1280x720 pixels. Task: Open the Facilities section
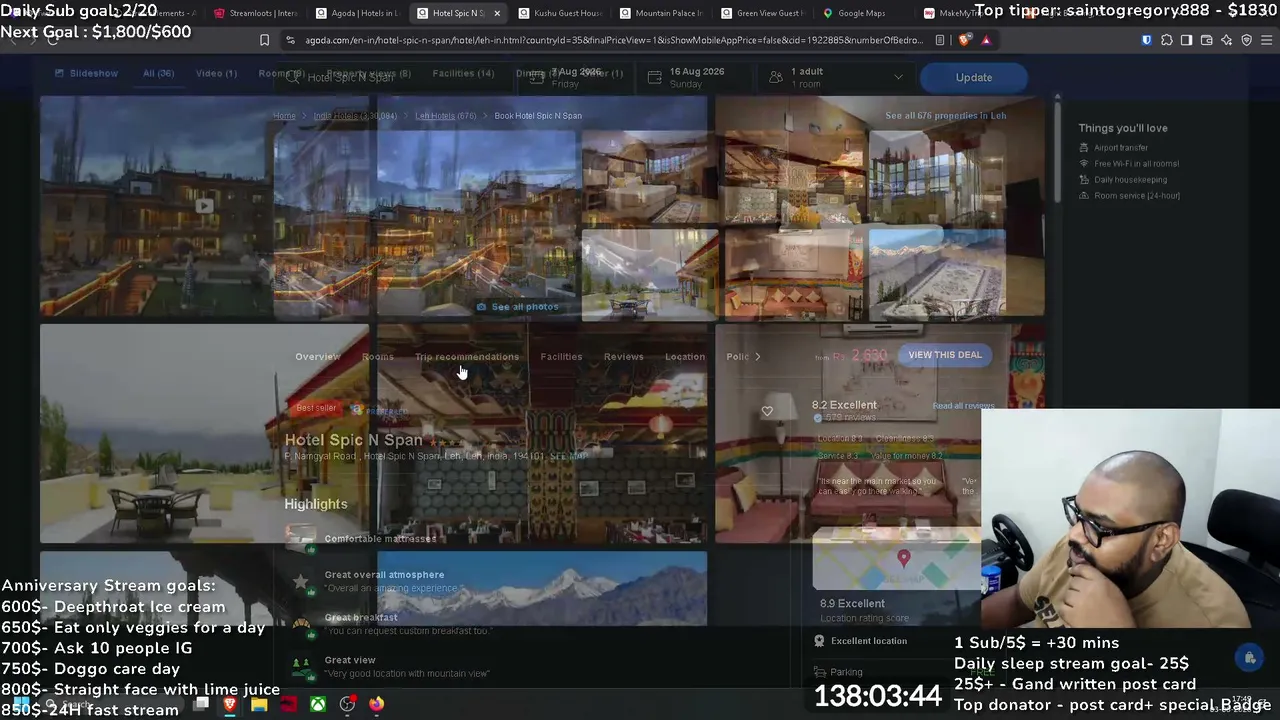[x=561, y=356]
